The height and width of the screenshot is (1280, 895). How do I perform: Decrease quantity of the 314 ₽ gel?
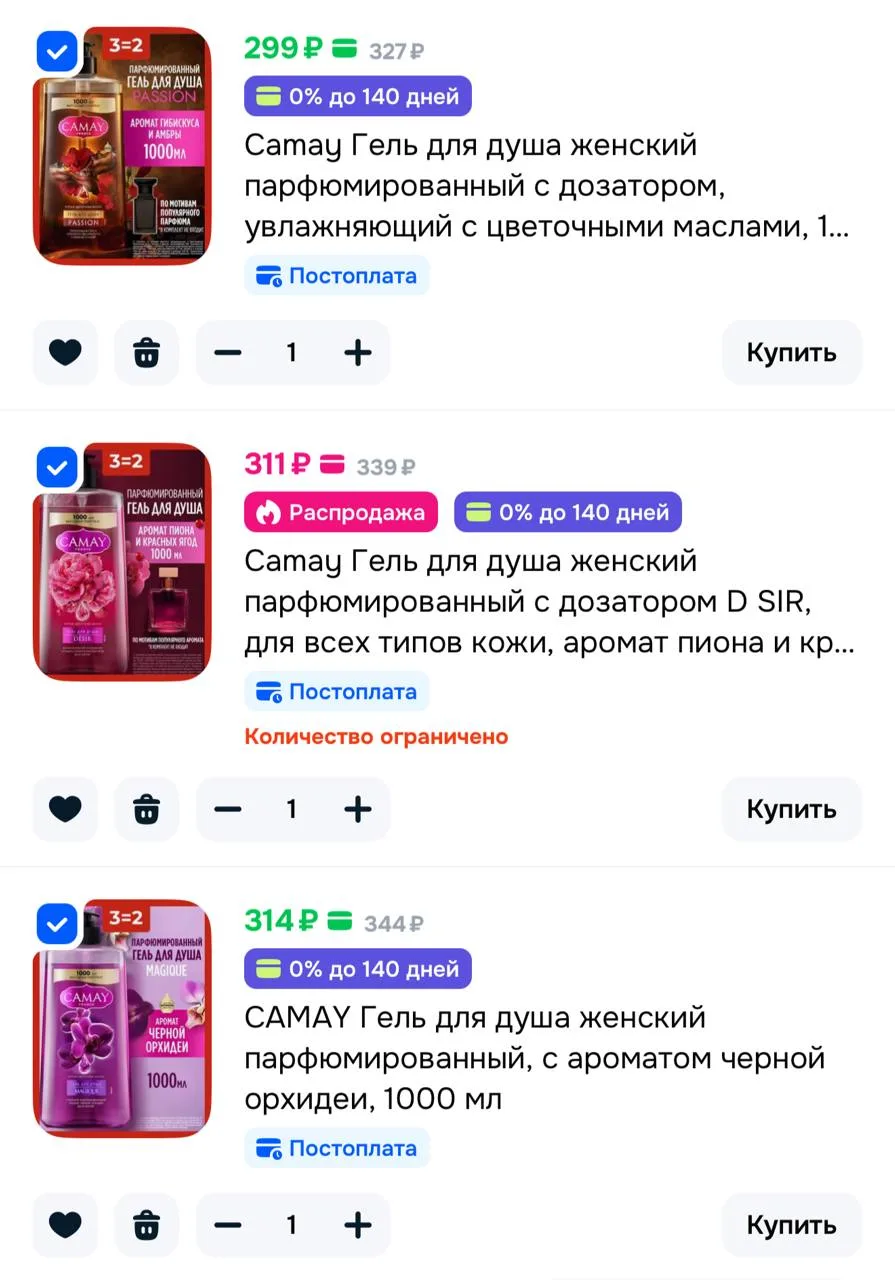pyautogui.click(x=228, y=1224)
